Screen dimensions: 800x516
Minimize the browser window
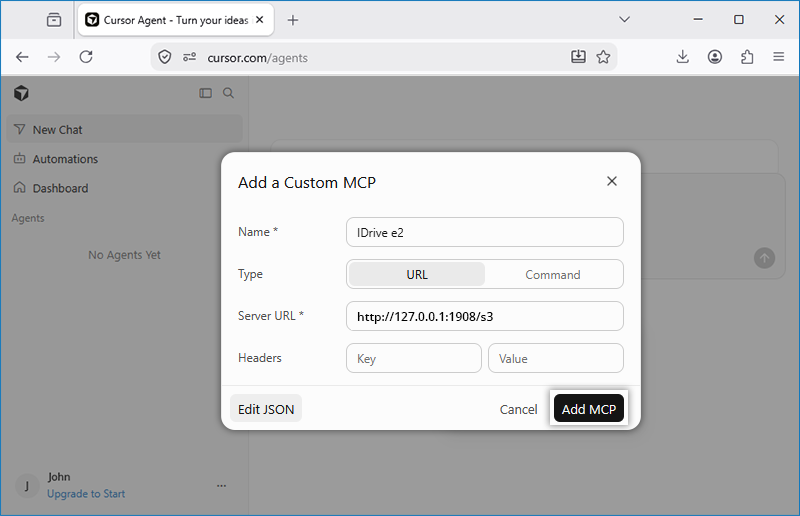698,19
